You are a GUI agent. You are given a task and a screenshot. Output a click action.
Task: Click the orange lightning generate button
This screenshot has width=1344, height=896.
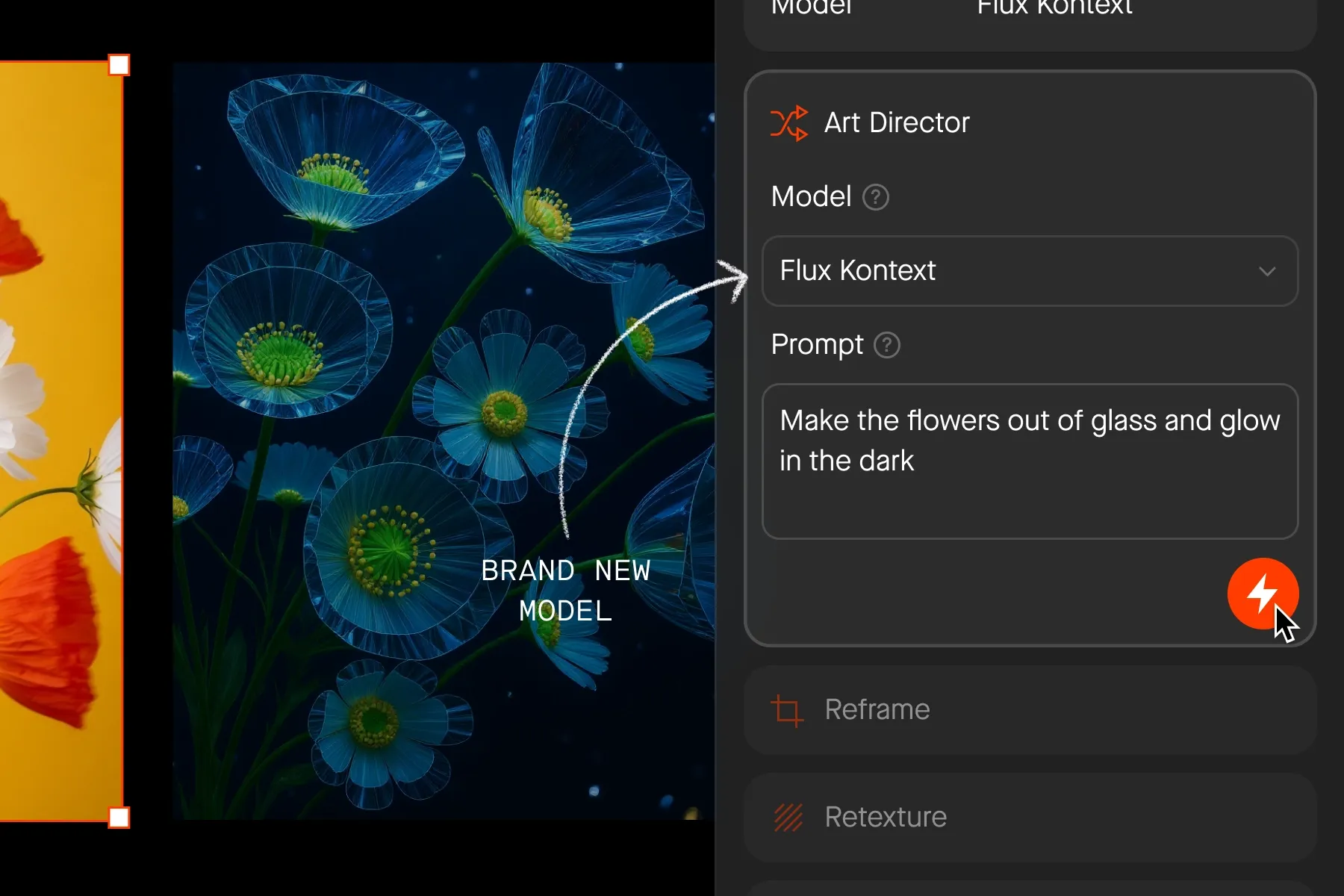click(x=1263, y=594)
